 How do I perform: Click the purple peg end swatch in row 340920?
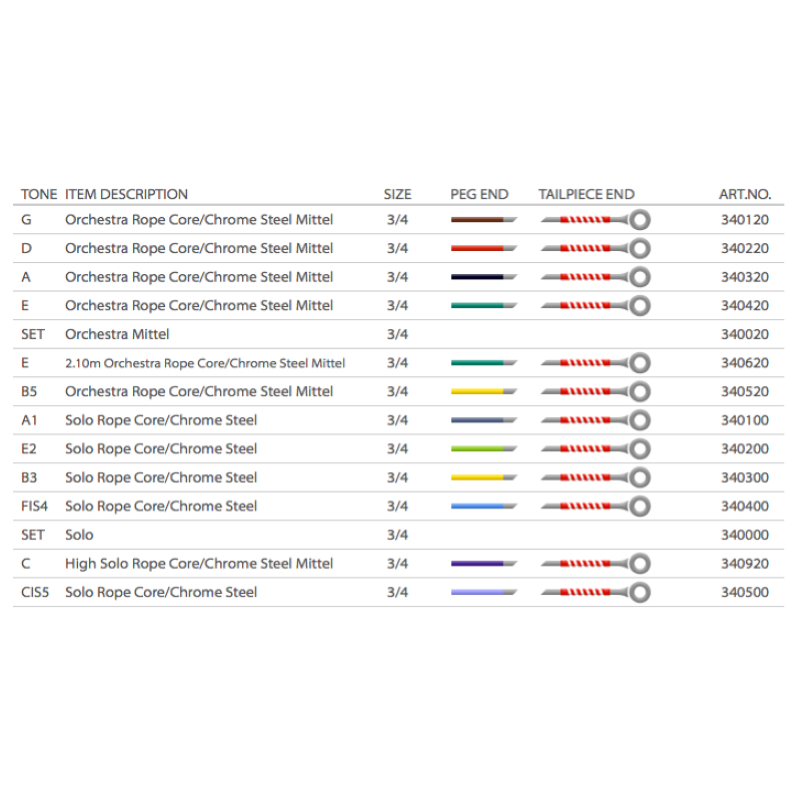click(484, 564)
